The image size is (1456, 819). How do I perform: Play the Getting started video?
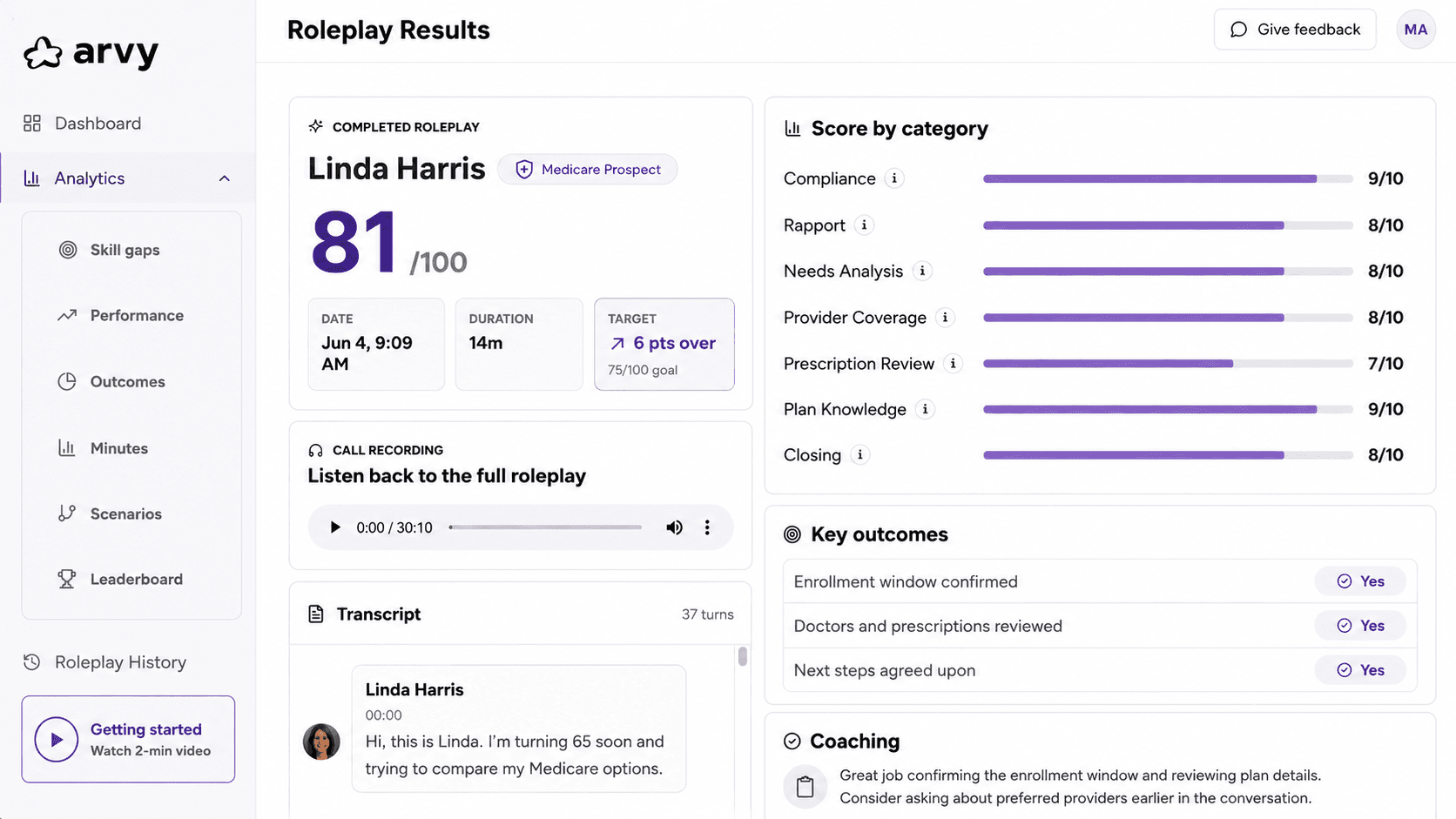(57, 740)
